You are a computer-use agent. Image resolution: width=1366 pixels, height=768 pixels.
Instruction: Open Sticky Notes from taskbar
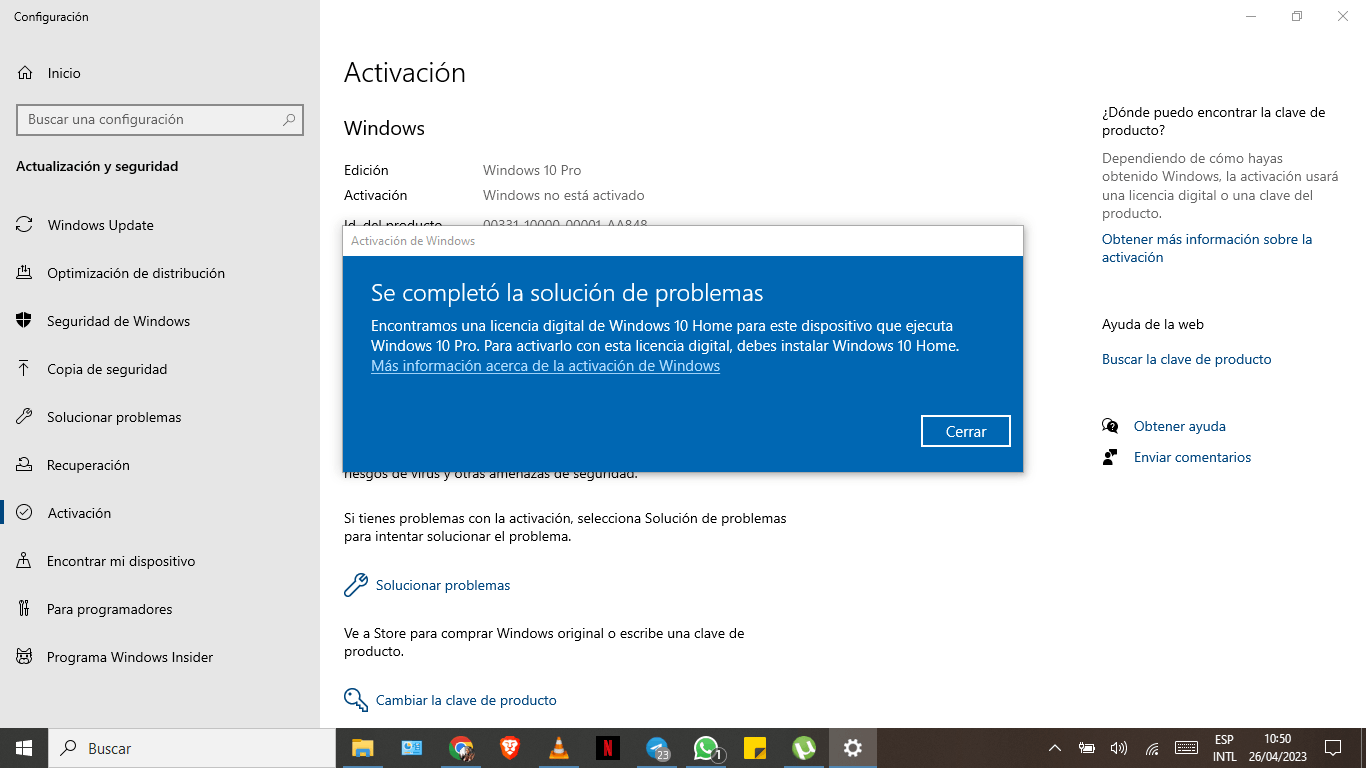pyautogui.click(x=755, y=748)
